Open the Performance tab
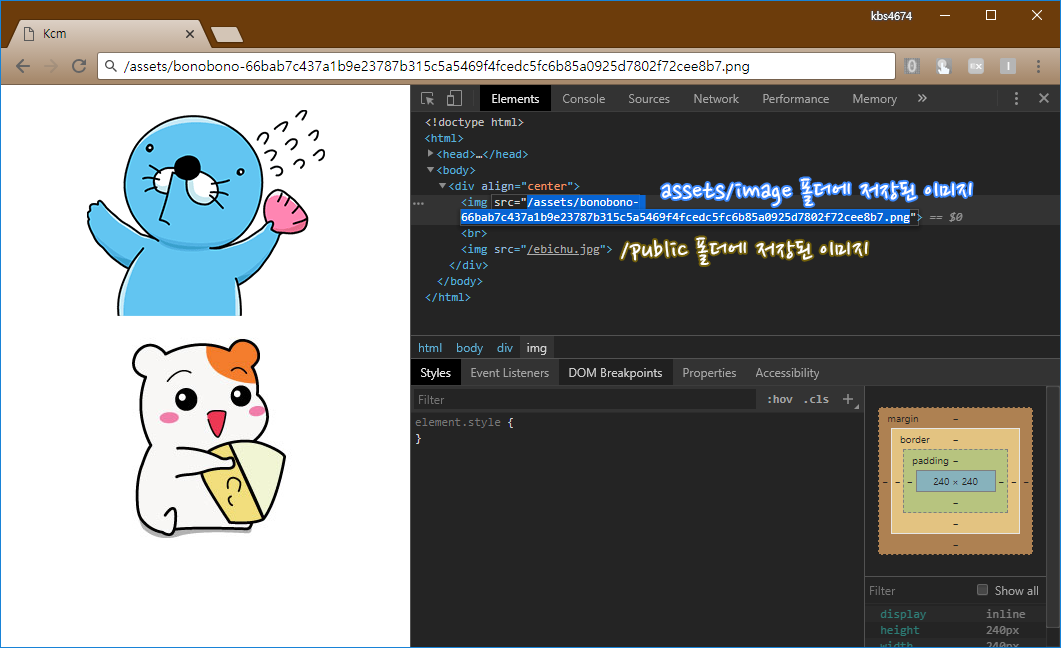Screen dimensions: 1061x648 [795, 99]
